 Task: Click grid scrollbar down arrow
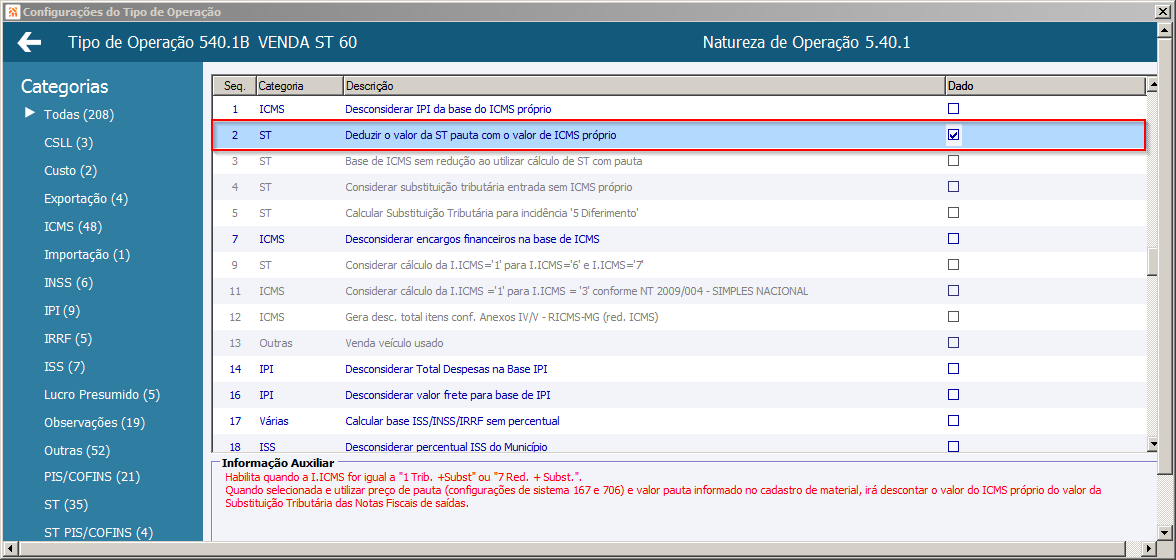coord(1153,445)
